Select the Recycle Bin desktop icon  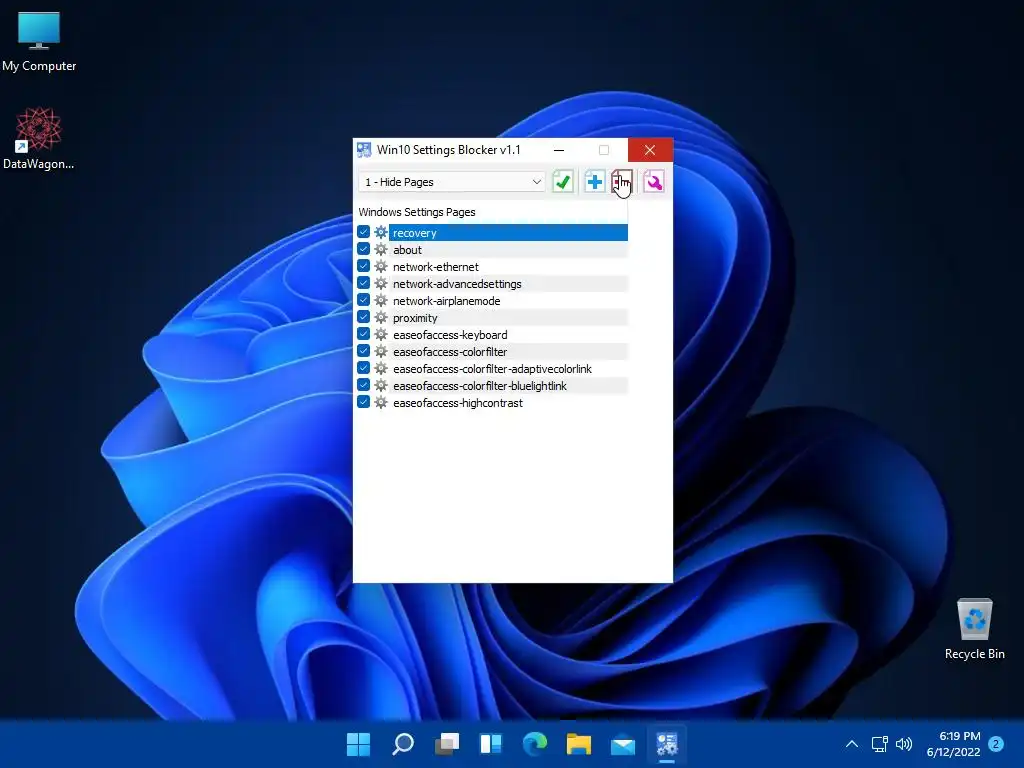[x=974, y=629]
